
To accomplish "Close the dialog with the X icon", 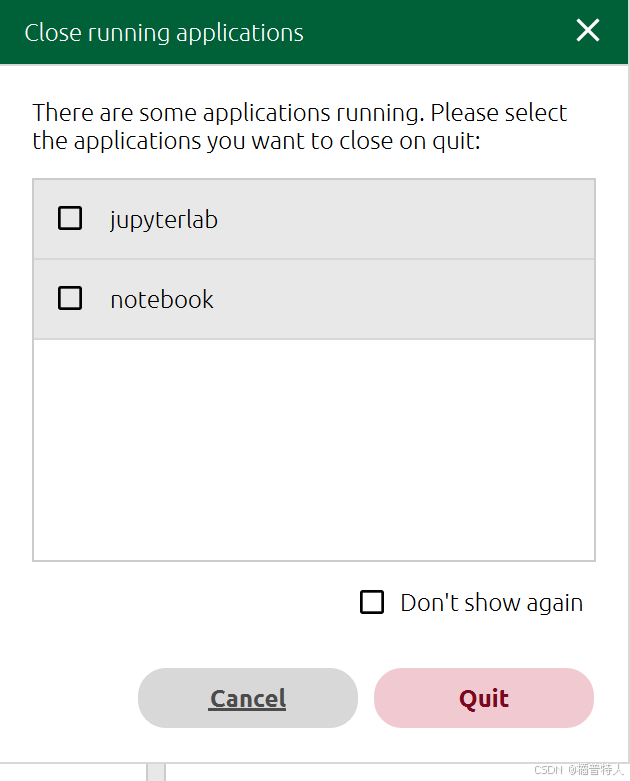I will [x=588, y=30].
